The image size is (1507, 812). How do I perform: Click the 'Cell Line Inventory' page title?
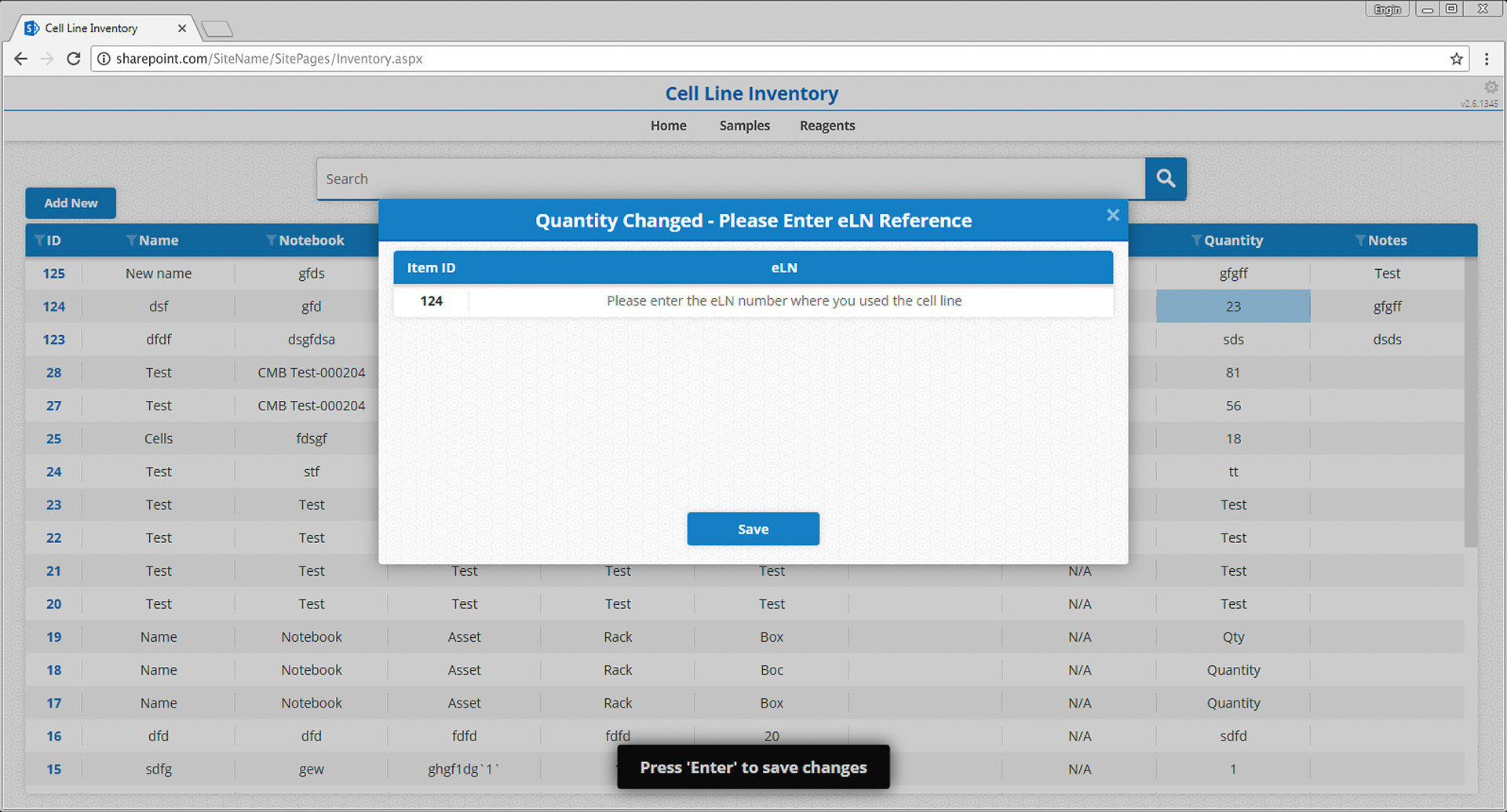752,93
